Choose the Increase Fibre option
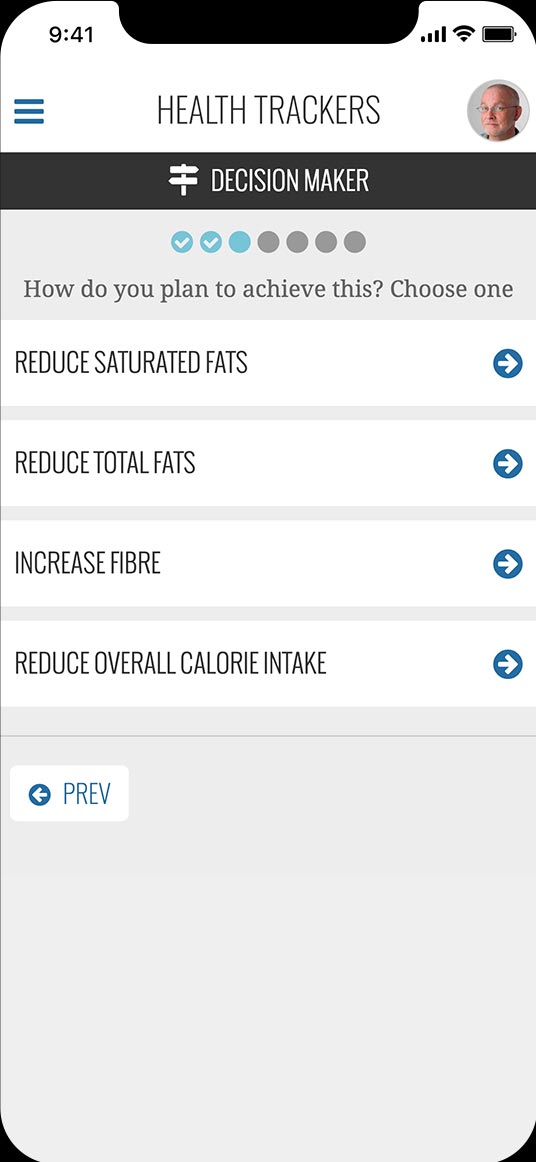The width and height of the screenshot is (536, 1162). [268, 563]
